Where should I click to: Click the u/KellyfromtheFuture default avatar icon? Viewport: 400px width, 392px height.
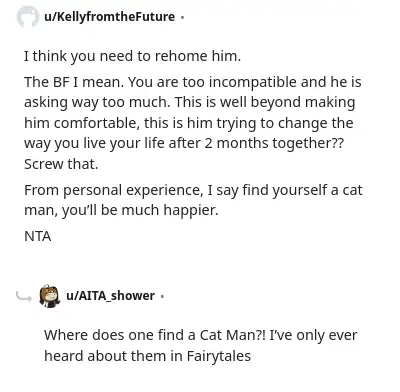tap(27, 17)
